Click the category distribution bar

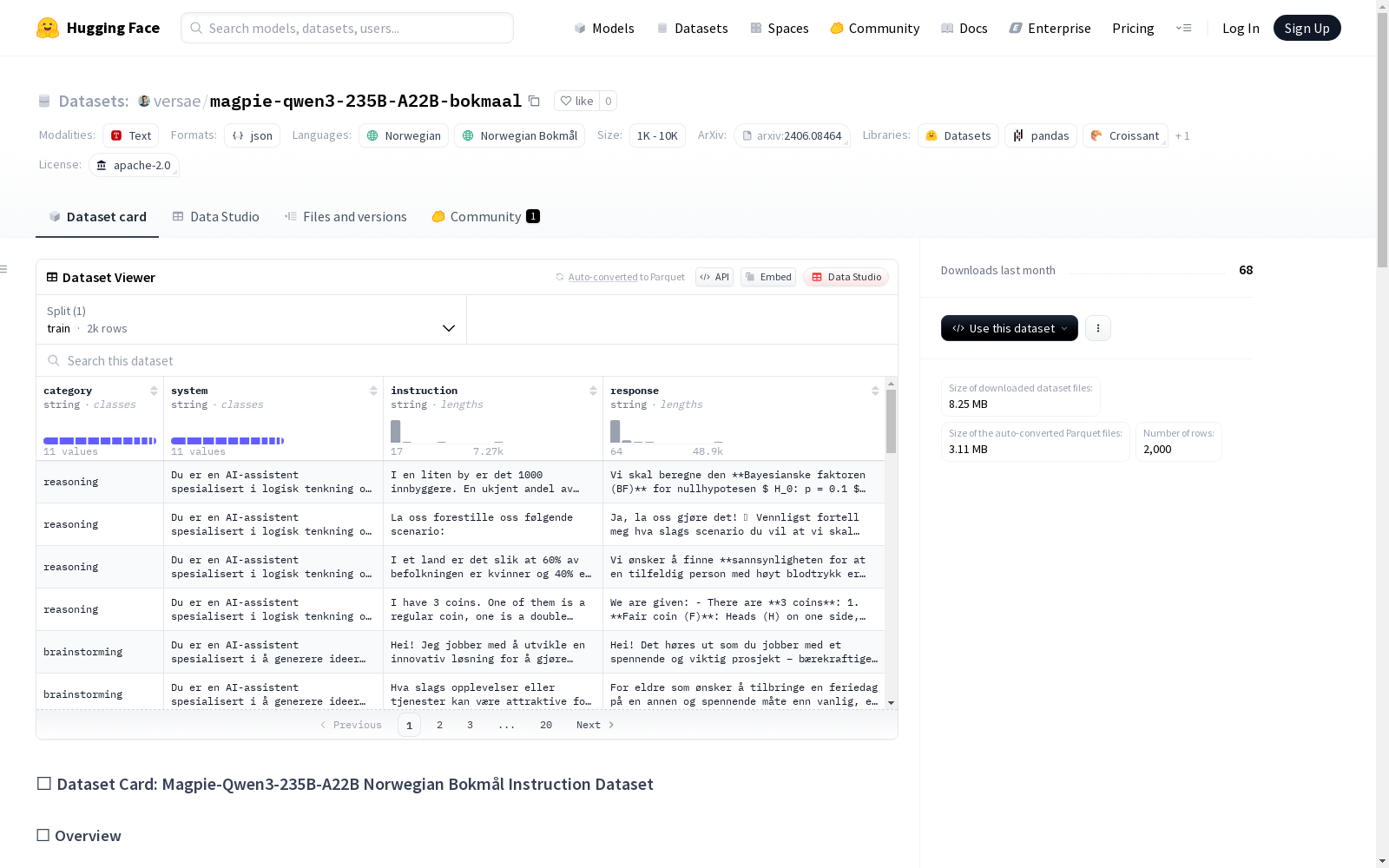100,441
